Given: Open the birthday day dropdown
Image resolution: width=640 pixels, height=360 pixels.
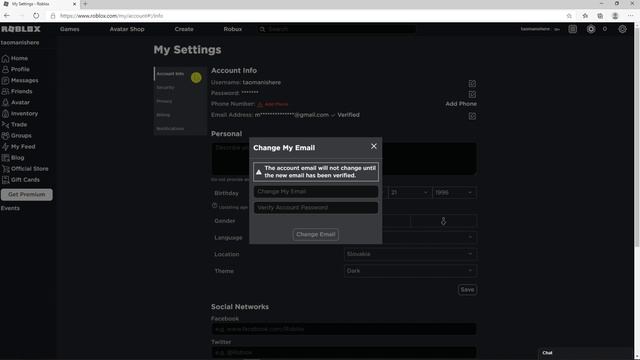Looking at the screenshot, I should pos(409,192).
